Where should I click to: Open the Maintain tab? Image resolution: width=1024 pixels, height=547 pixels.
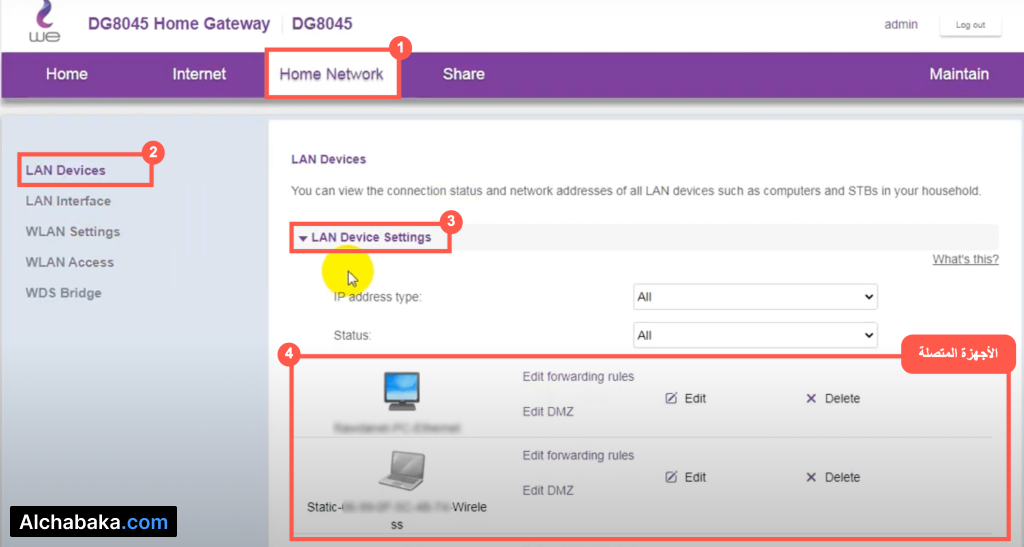[958, 74]
